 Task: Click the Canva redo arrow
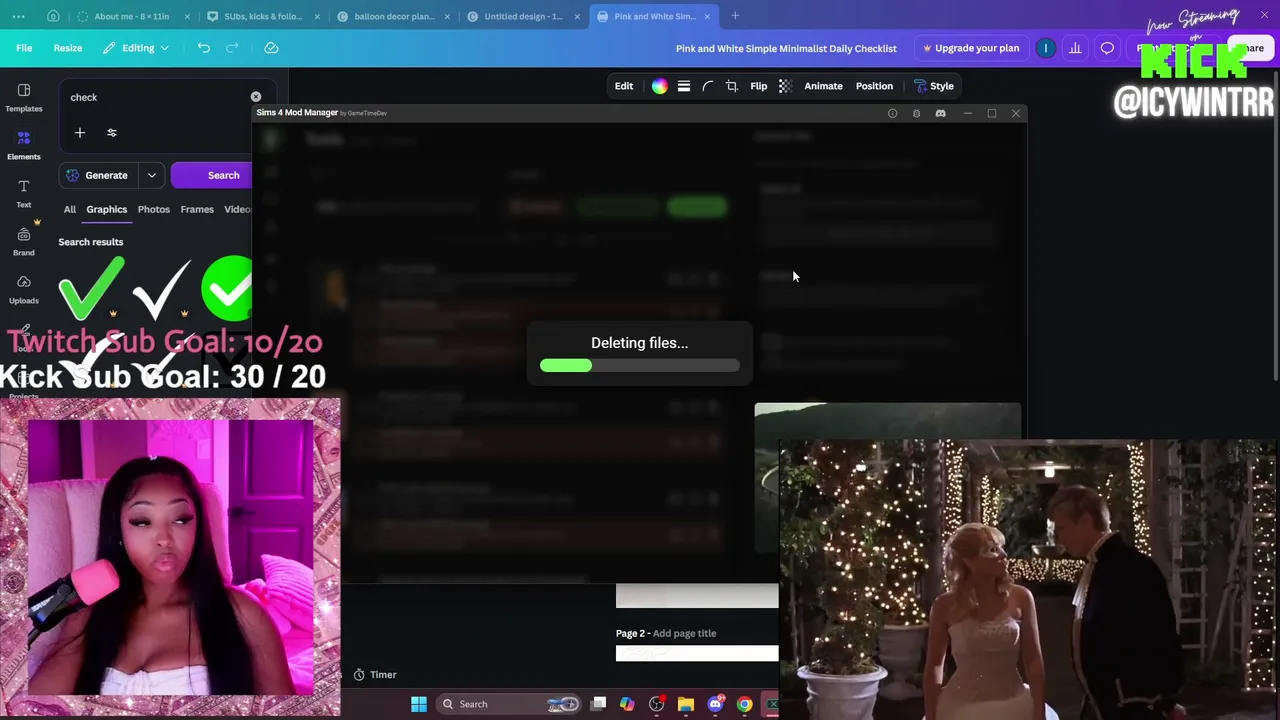pos(232,48)
